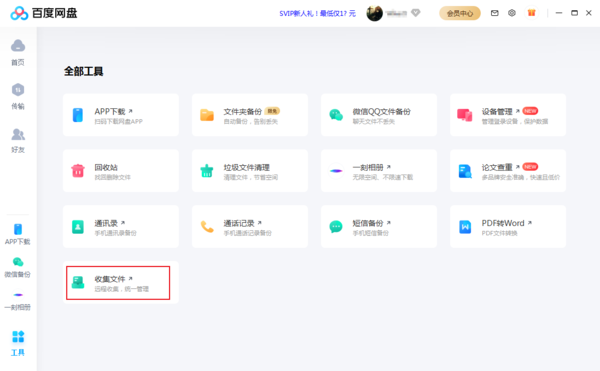
Task: Open the 传输 transfer sidebar icon
Action: tap(18, 90)
